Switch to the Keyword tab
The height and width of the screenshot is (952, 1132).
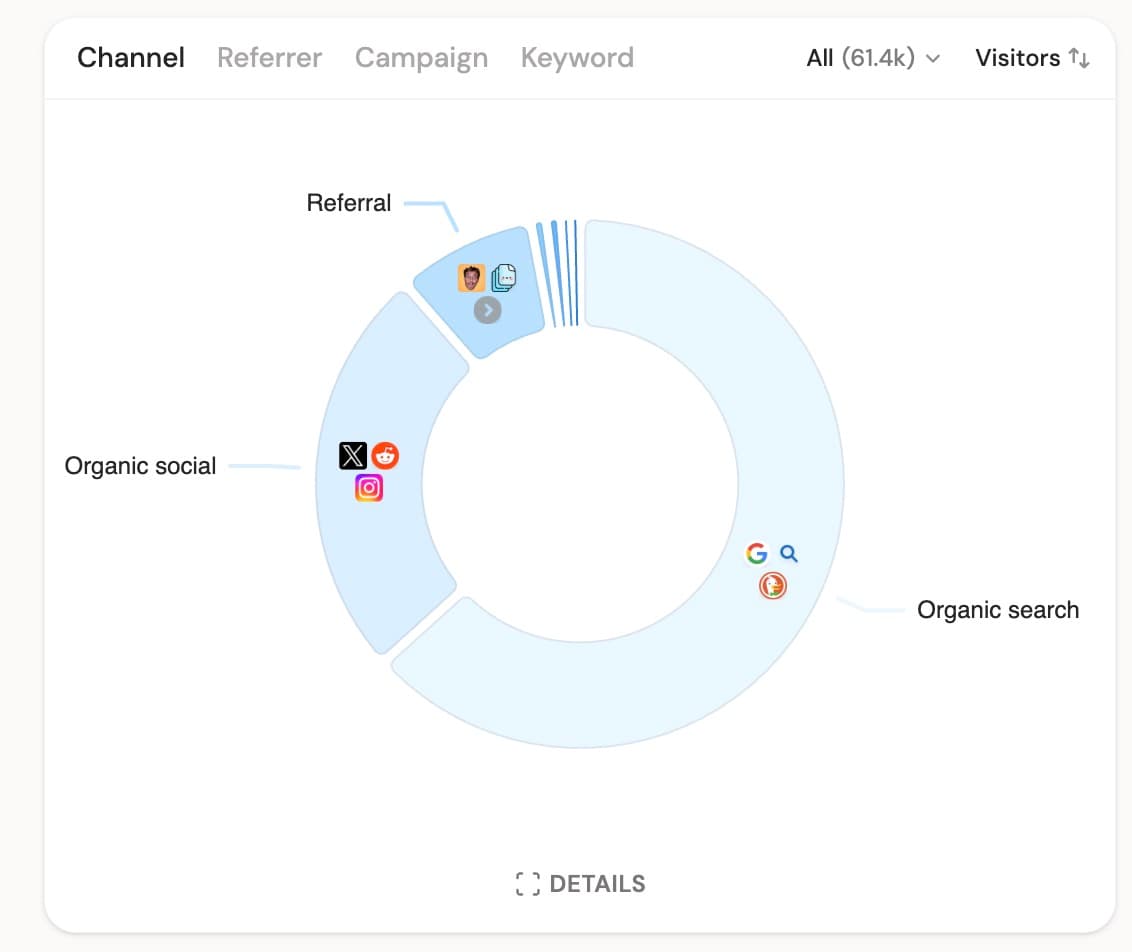pyautogui.click(x=577, y=58)
